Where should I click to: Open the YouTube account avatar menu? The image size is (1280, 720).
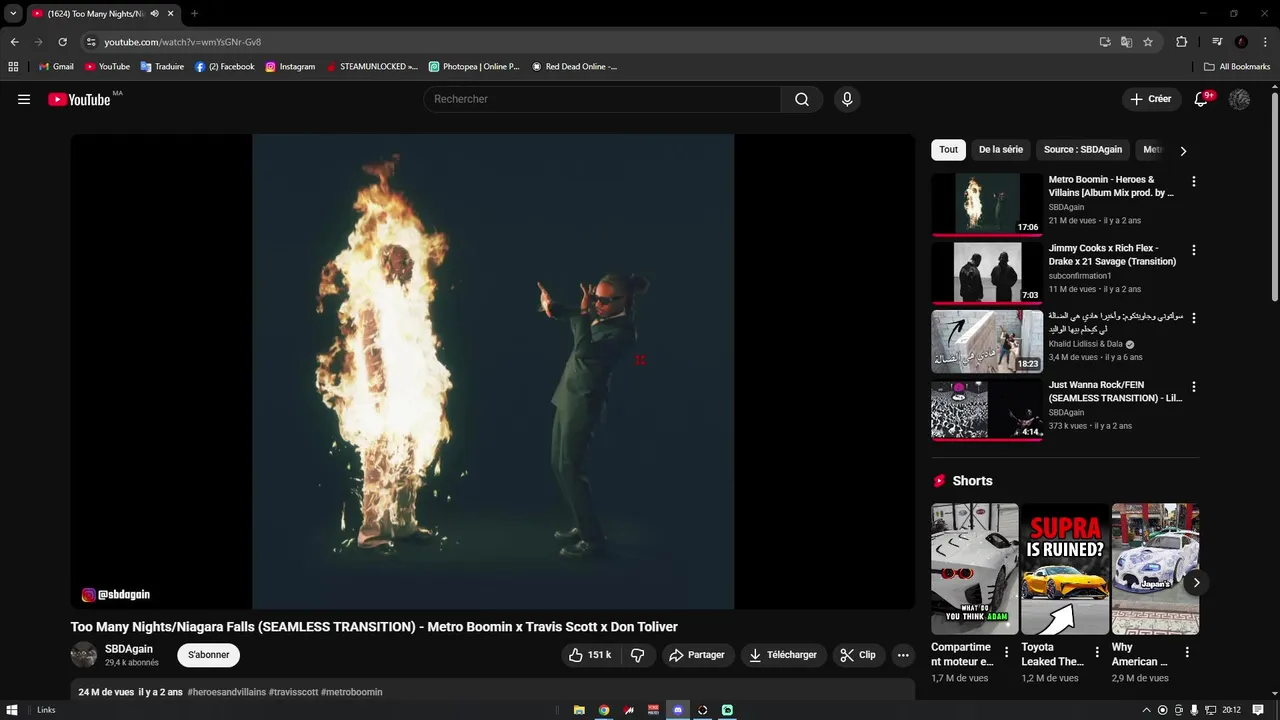click(x=1239, y=99)
